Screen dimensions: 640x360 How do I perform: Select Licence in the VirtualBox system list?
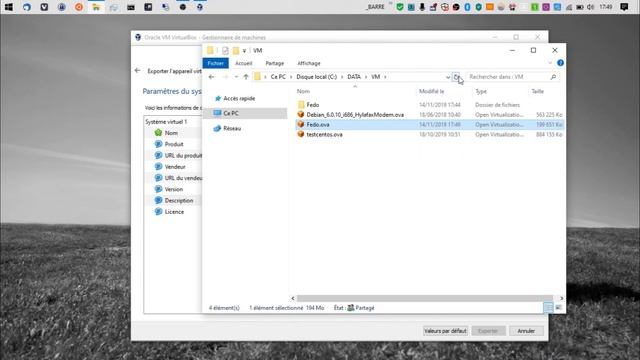[173, 212]
